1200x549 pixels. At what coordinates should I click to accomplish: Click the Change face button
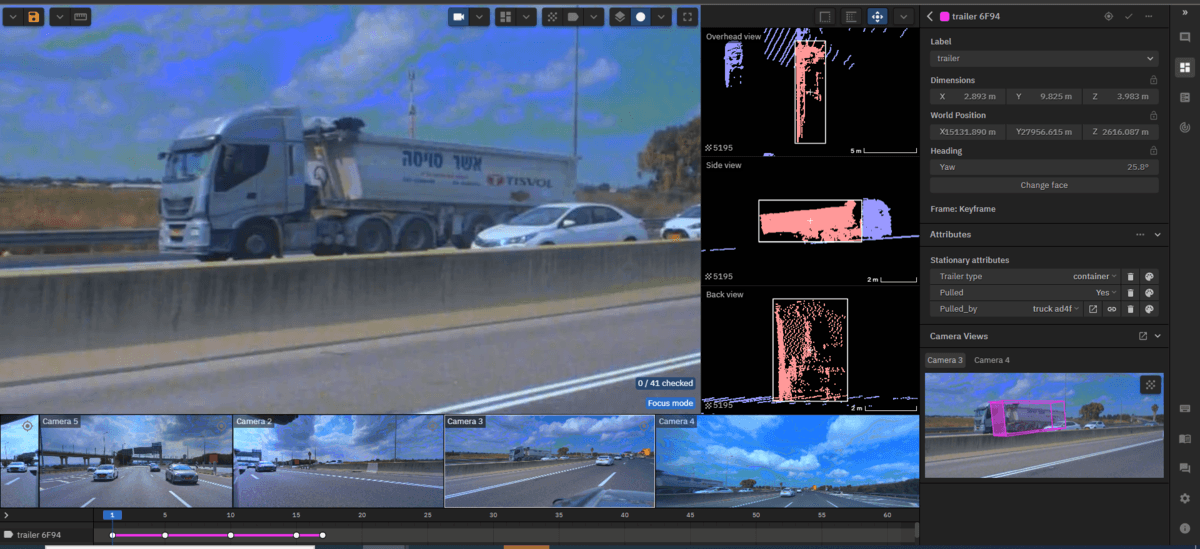pyautogui.click(x=1044, y=185)
